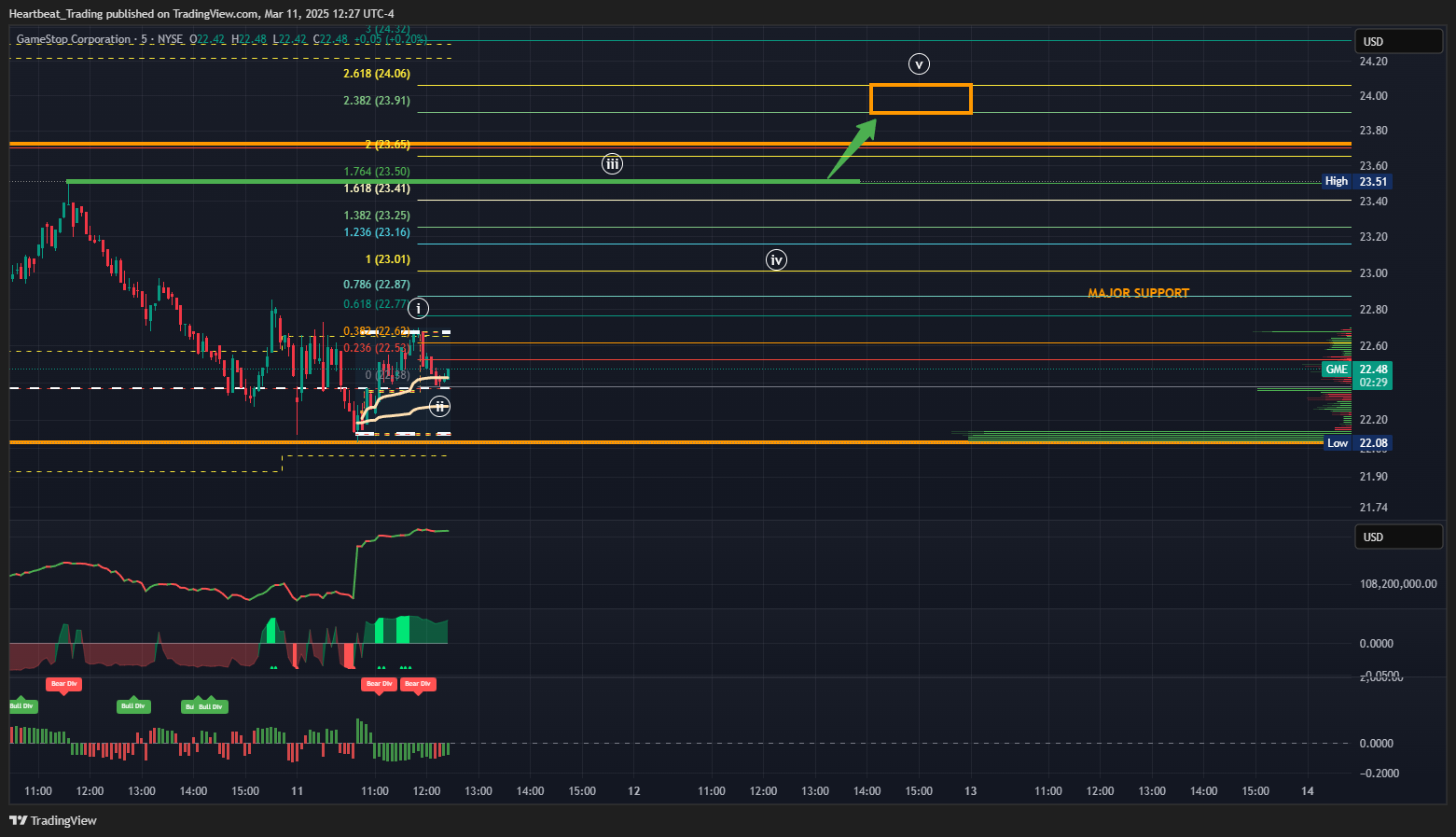The width and height of the screenshot is (1456, 837).
Task: Click the 0.786 (22.87) Fibonacci label
Action: (x=377, y=285)
